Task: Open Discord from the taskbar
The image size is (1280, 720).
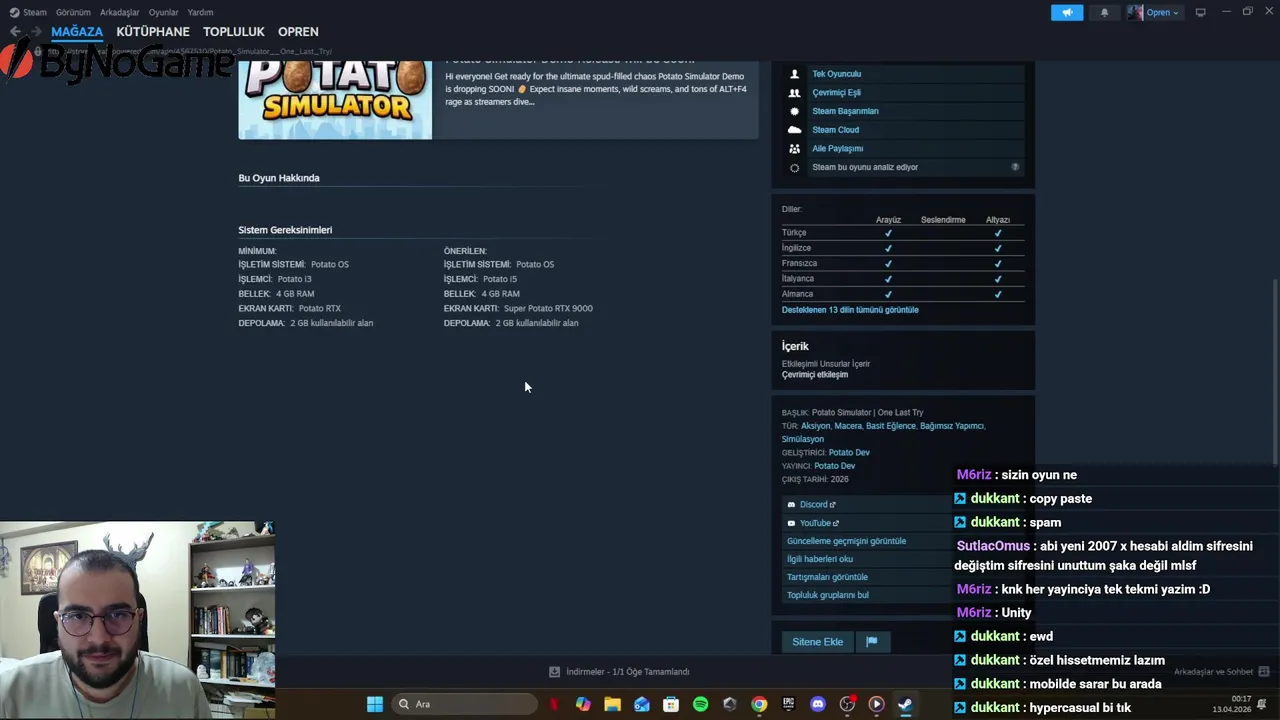Action: [818, 704]
